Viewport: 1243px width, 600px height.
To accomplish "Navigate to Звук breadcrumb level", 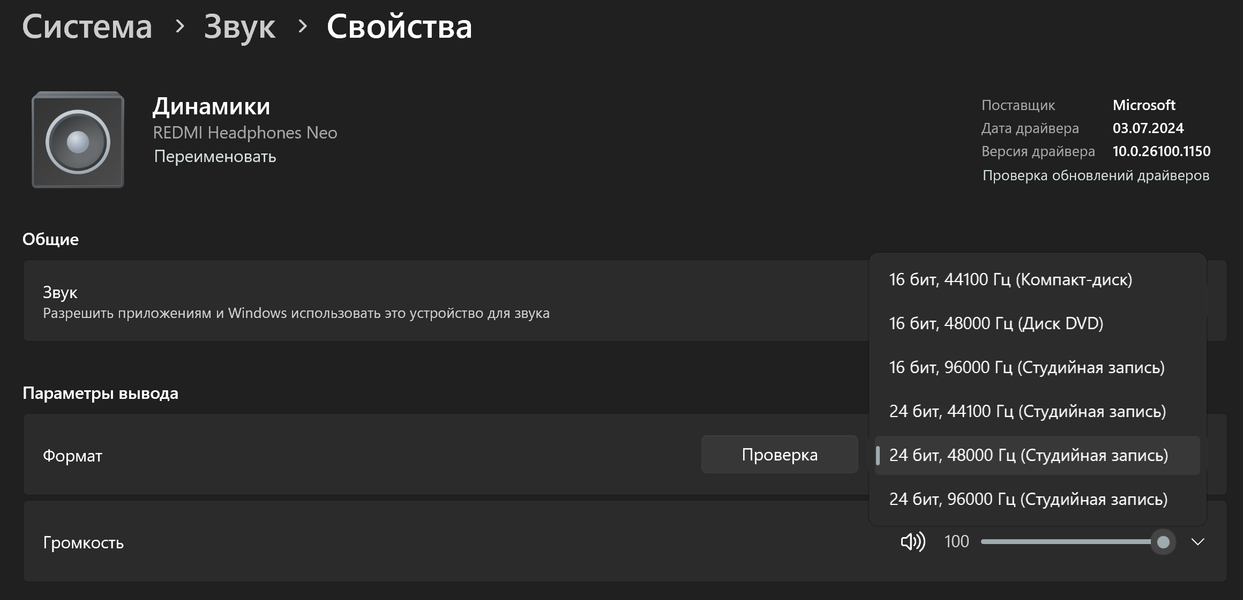I will click(x=240, y=26).
